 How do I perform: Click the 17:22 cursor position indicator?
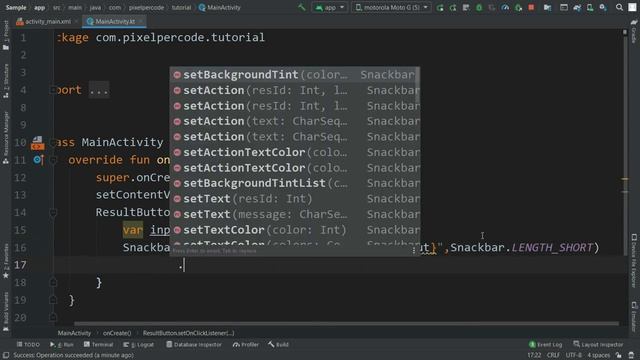pyautogui.click(x=534, y=356)
